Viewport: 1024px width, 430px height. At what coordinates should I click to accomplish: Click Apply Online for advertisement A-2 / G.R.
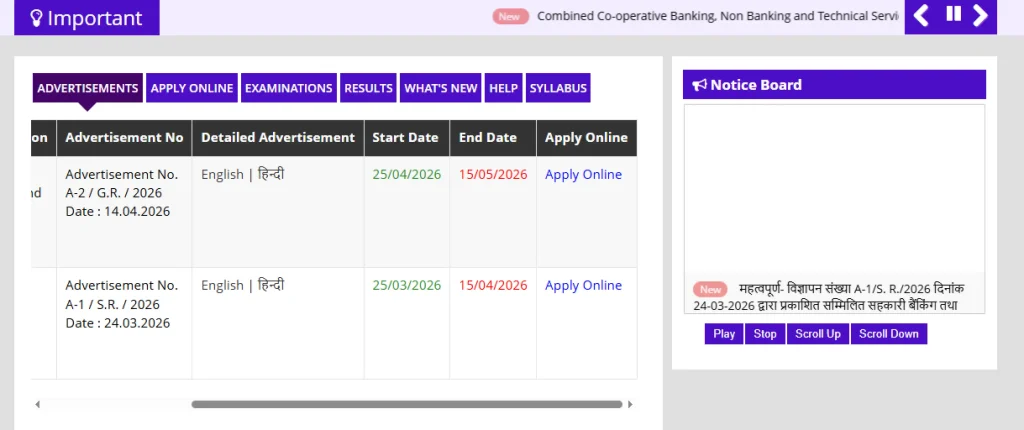tap(583, 175)
